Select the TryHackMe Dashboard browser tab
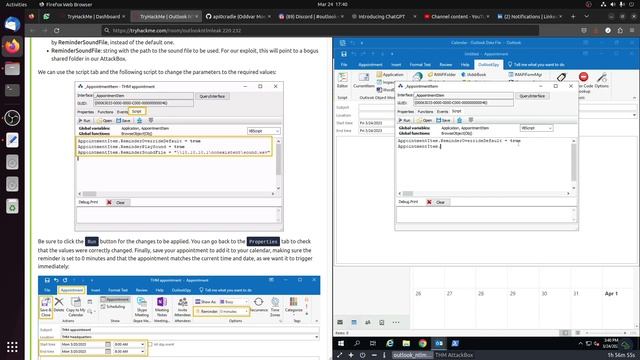Screen dimensions: 640x360 pos(93,17)
